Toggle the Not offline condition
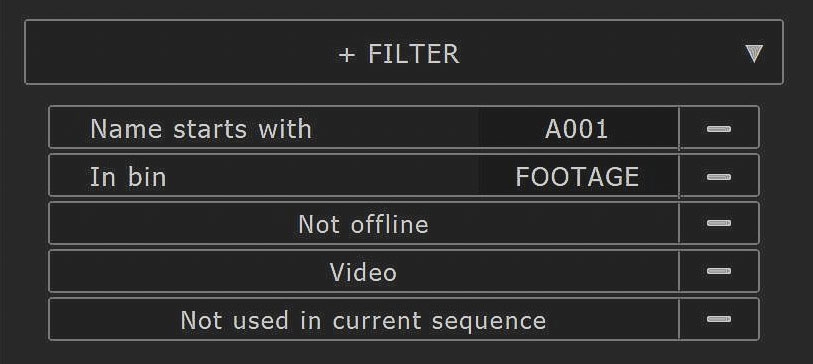The height and width of the screenshot is (364, 813). [363, 223]
